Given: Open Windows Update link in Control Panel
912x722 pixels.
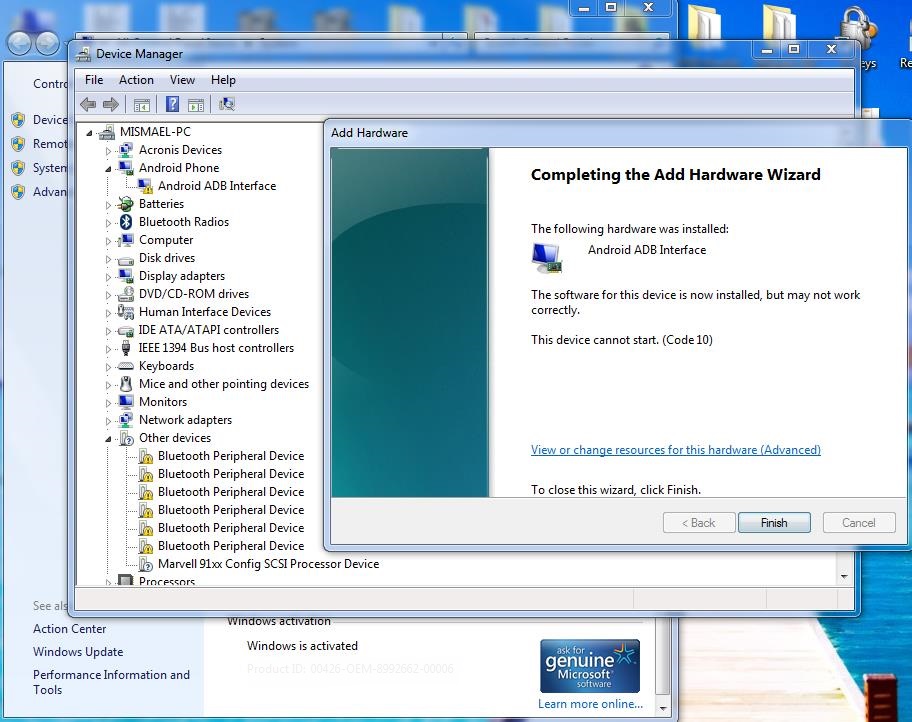Looking at the screenshot, I should pos(78,652).
